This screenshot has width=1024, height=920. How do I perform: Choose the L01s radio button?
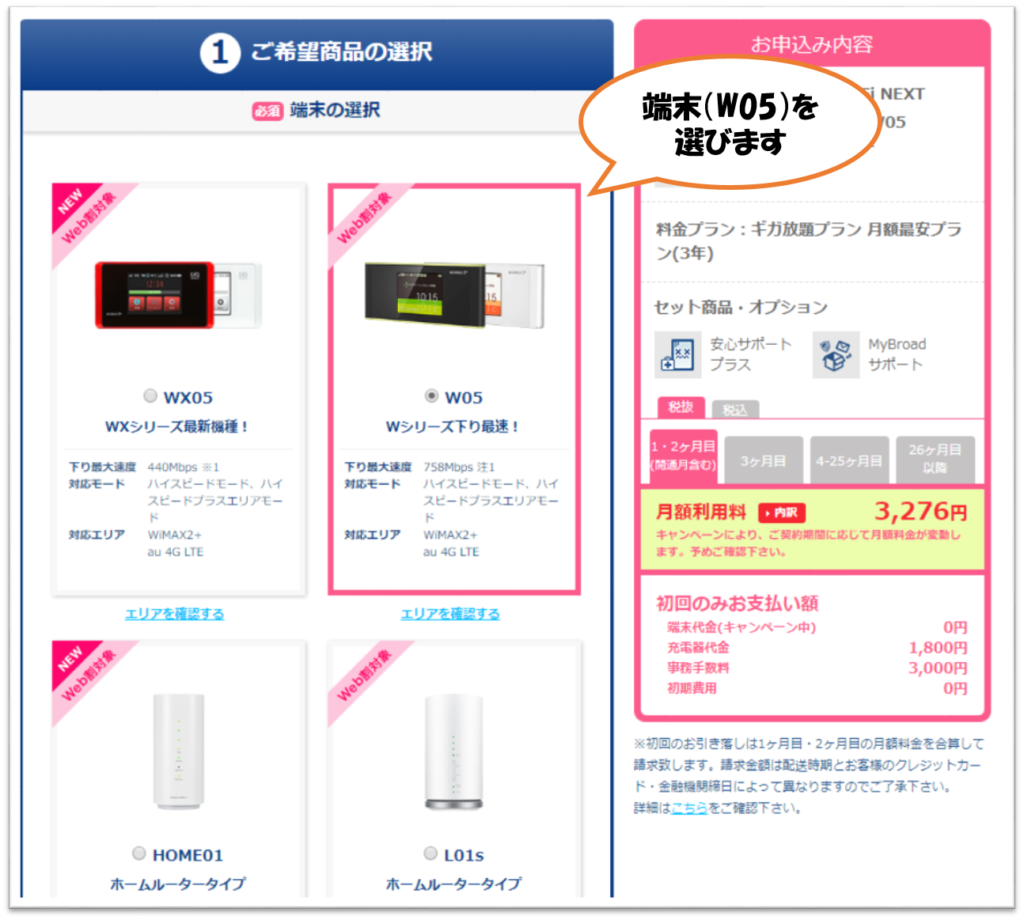click(x=430, y=853)
